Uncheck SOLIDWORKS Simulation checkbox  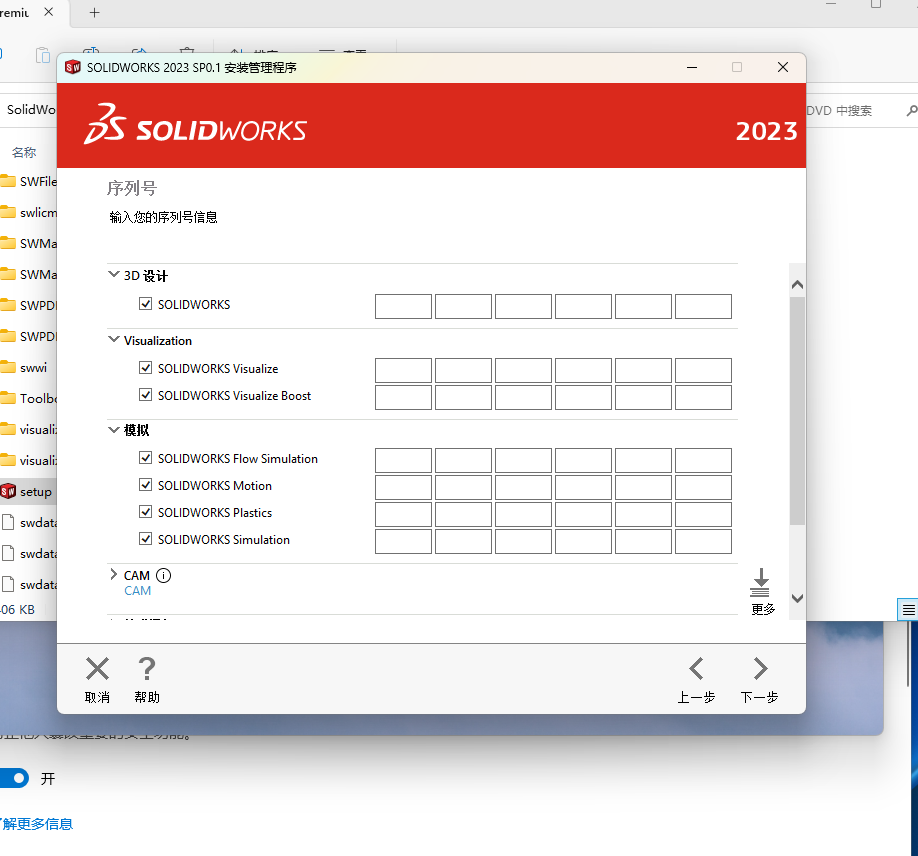coord(146,539)
